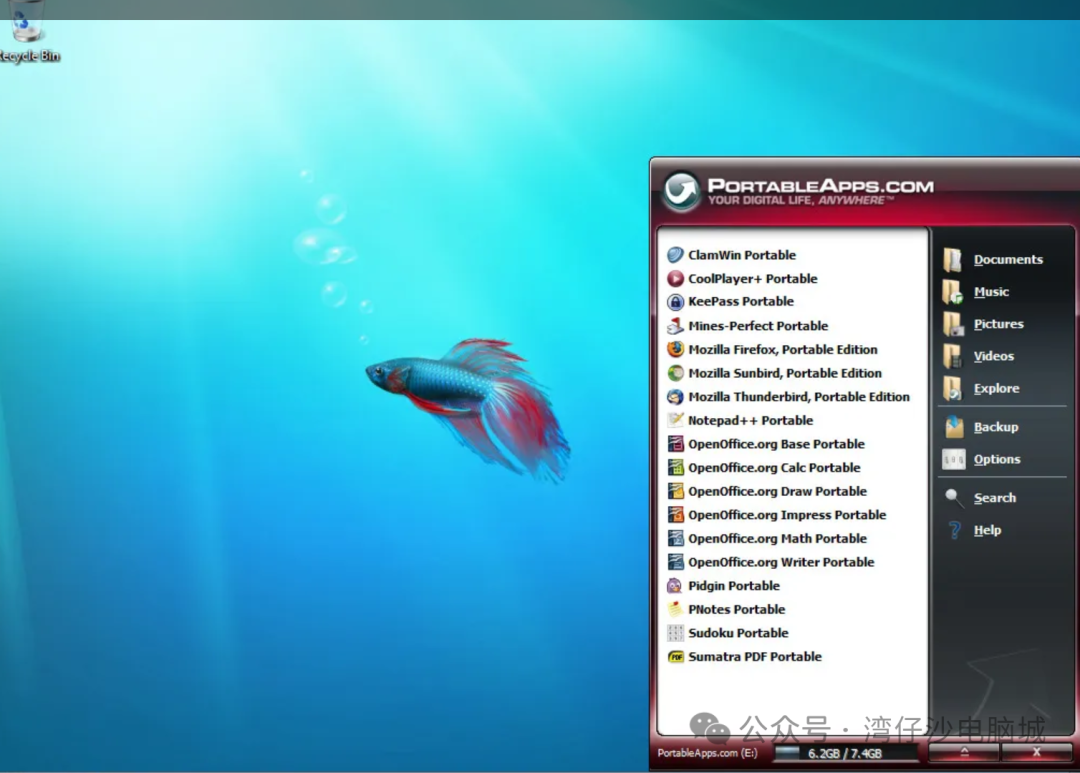Image resolution: width=1080 pixels, height=773 pixels.
Task: Click the Music folder icon
Action: pyautogui.click(x=953, y=291)
